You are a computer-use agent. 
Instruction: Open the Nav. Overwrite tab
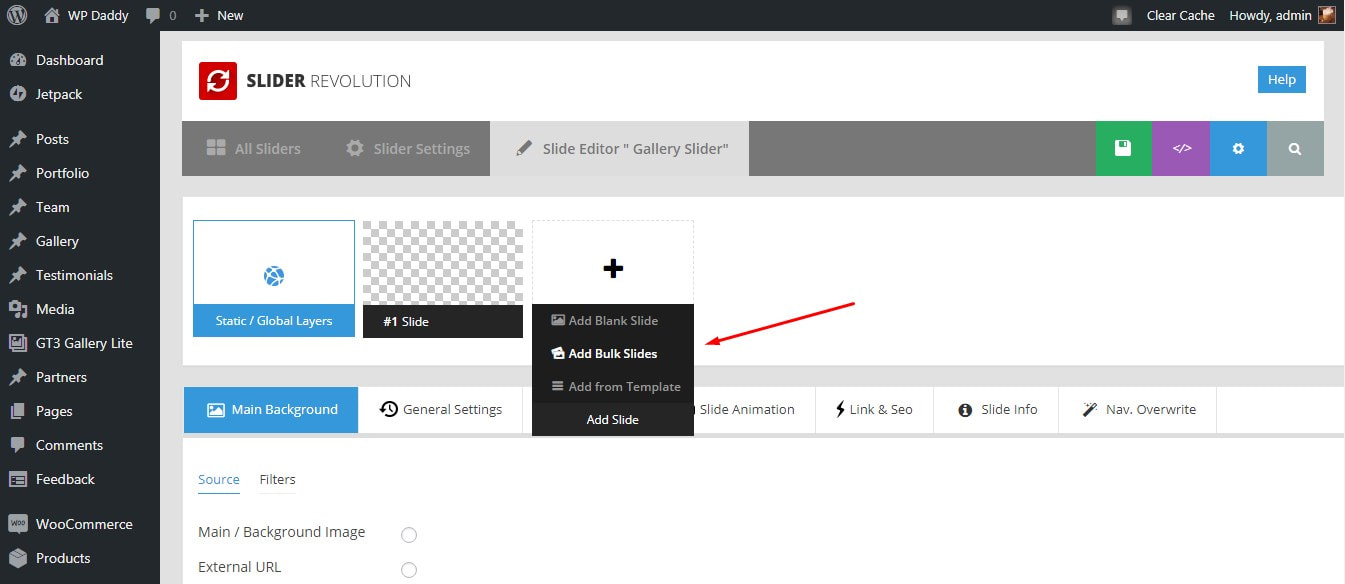(x=1138, y=410)
